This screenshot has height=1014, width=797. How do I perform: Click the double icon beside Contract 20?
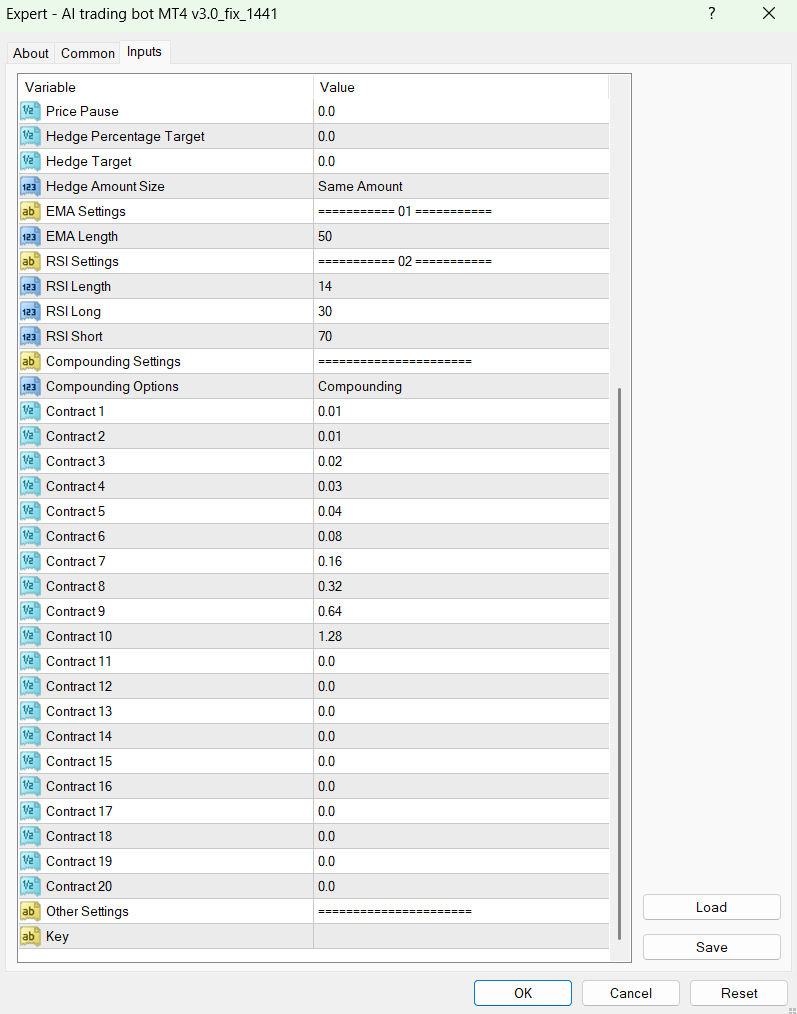(30, 887)
